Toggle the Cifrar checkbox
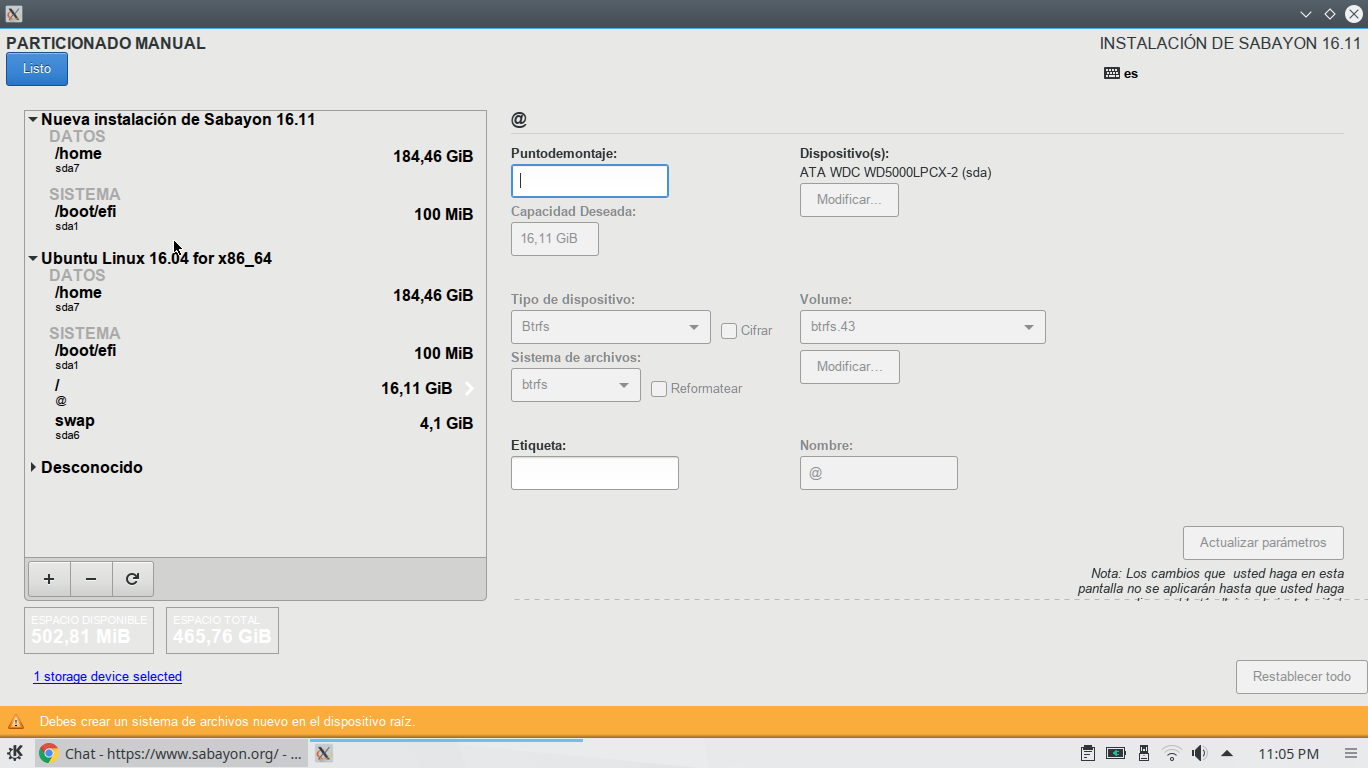 point(729,330)
